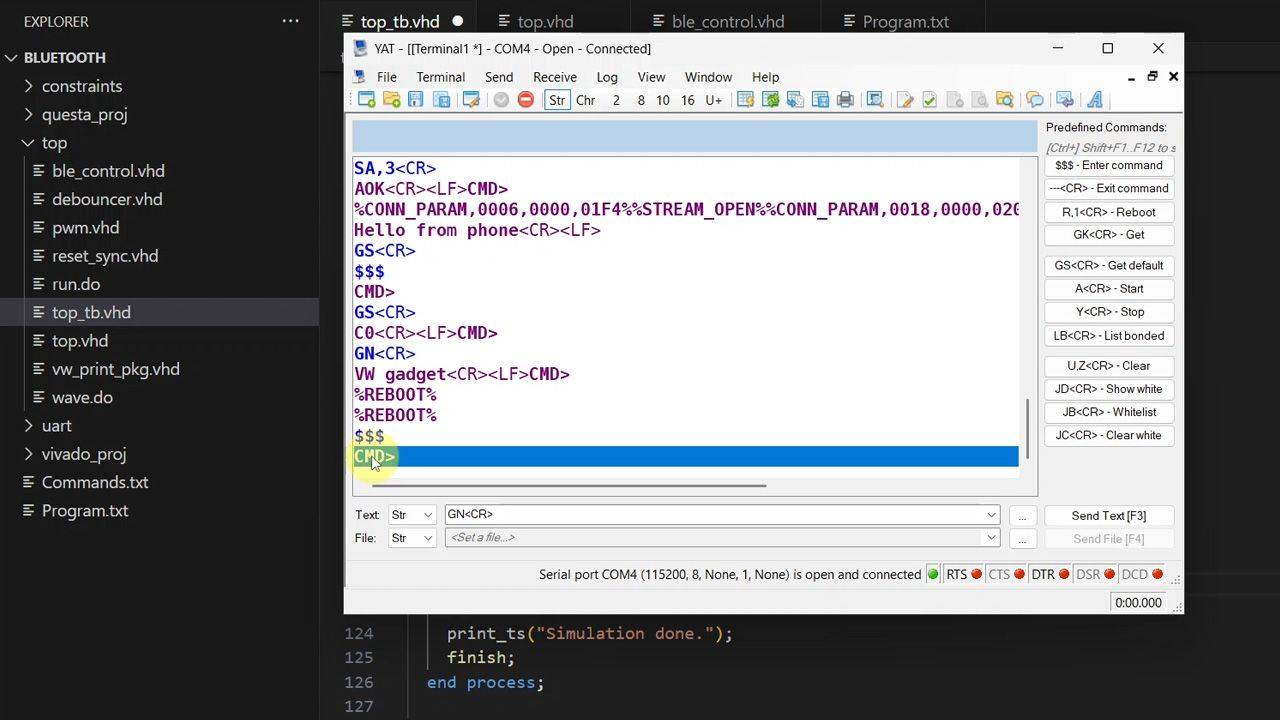Click the Format settings 'A' icon

tap(1095, 100)
